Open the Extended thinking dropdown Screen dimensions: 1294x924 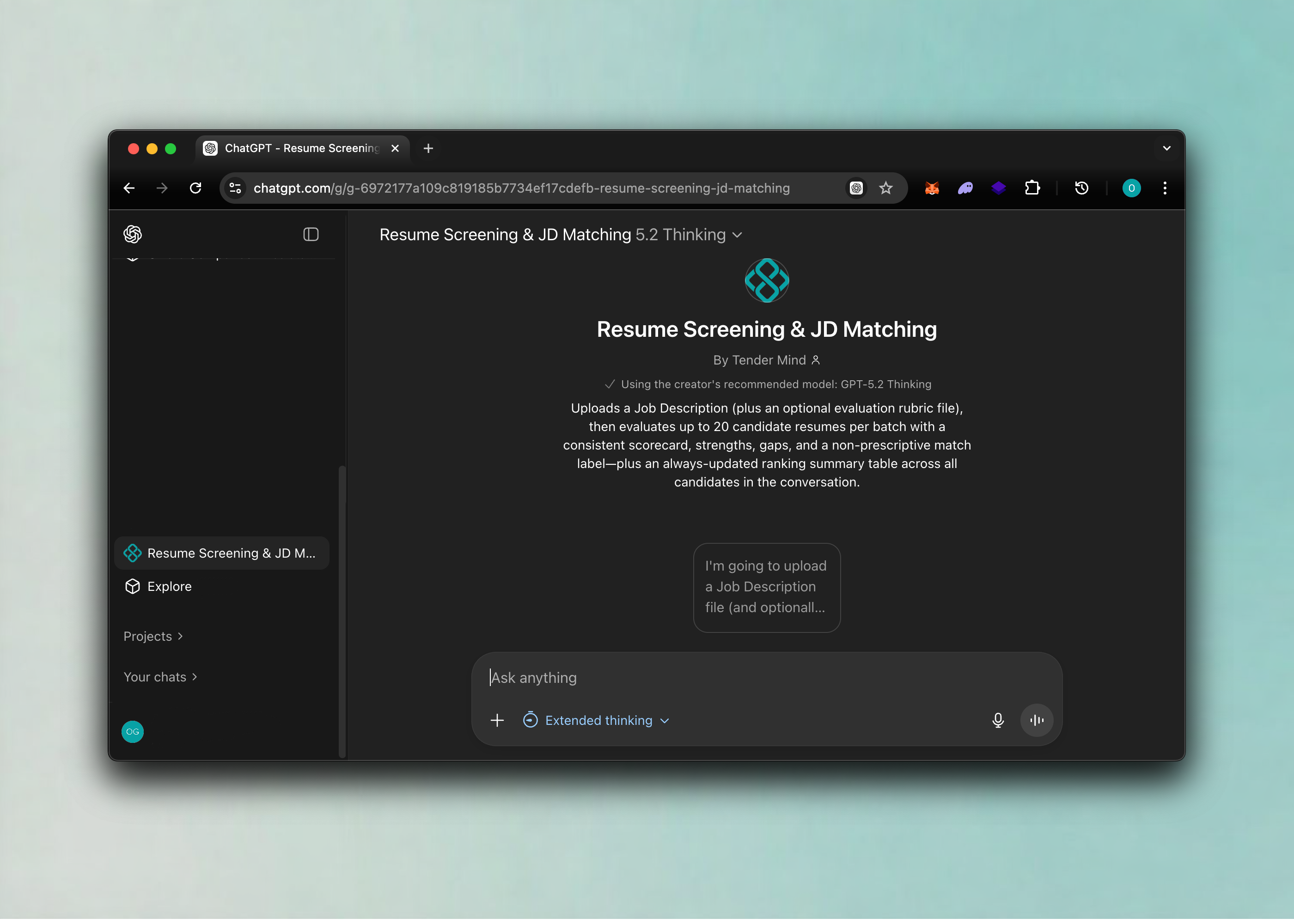[596, 720]
